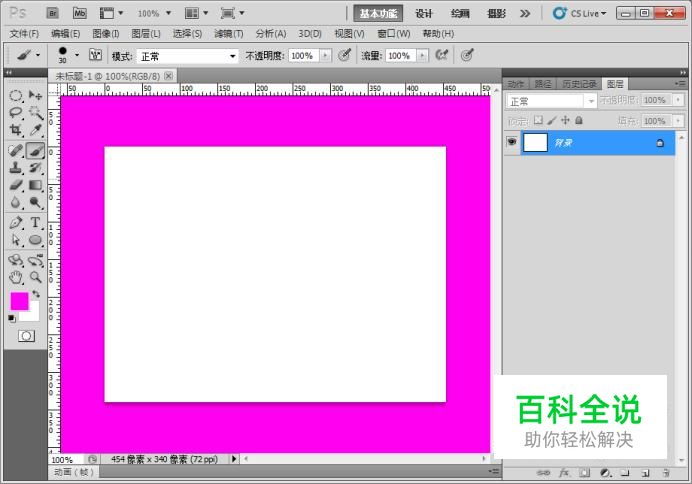Select the Hand tool
The width and height of the screenshot is (692, 484).
[x=15, y=278]
